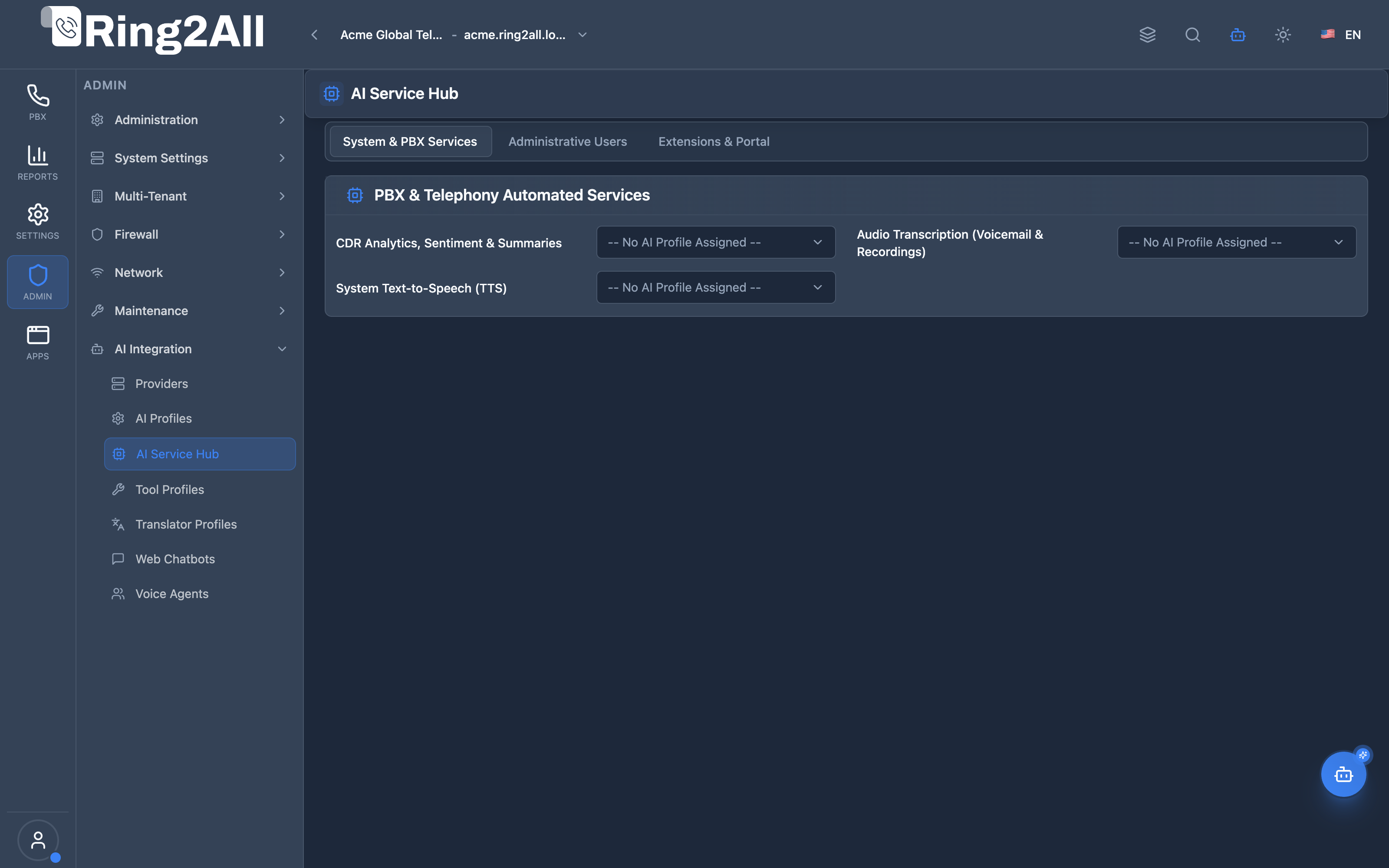The width and height of the screenshot is (1389, 868).
Task: Toggle light theme with sun icon
Action: [x=1283, y=35]
